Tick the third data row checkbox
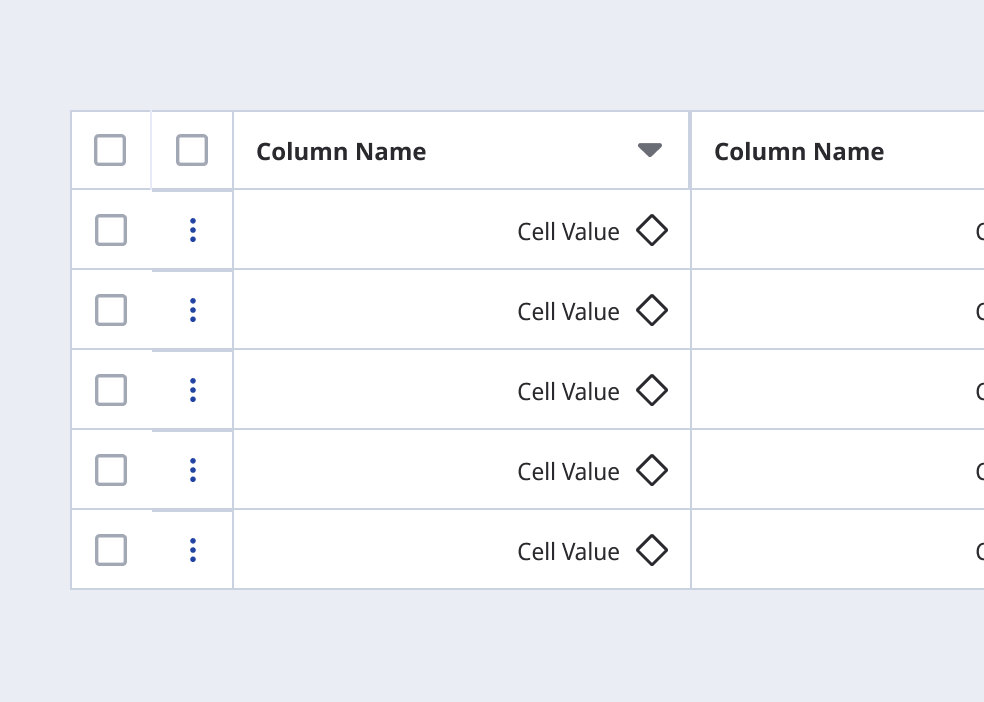The height and width of the screenshot is (702, 984). click(110, 390)
